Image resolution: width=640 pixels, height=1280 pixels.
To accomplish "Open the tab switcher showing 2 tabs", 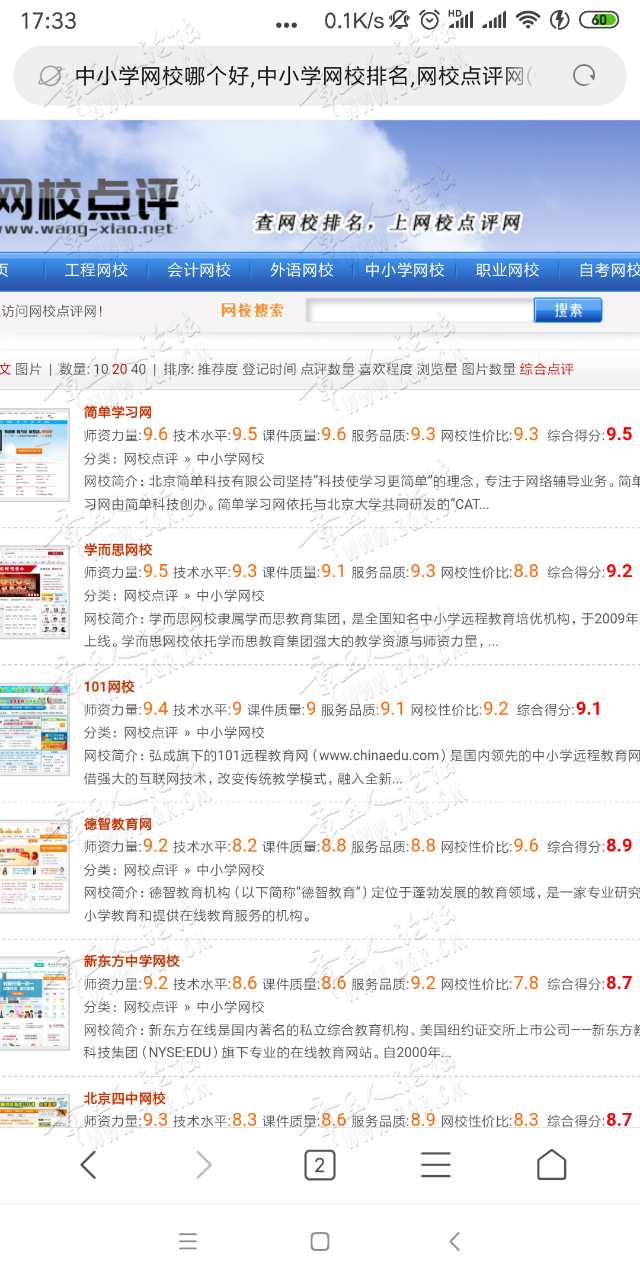I will point(319,1164).
